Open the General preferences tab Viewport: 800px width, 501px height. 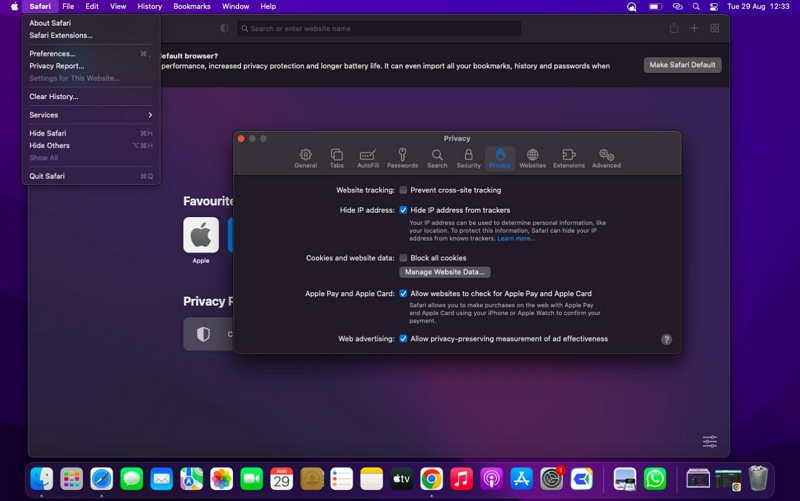[306, 159]
